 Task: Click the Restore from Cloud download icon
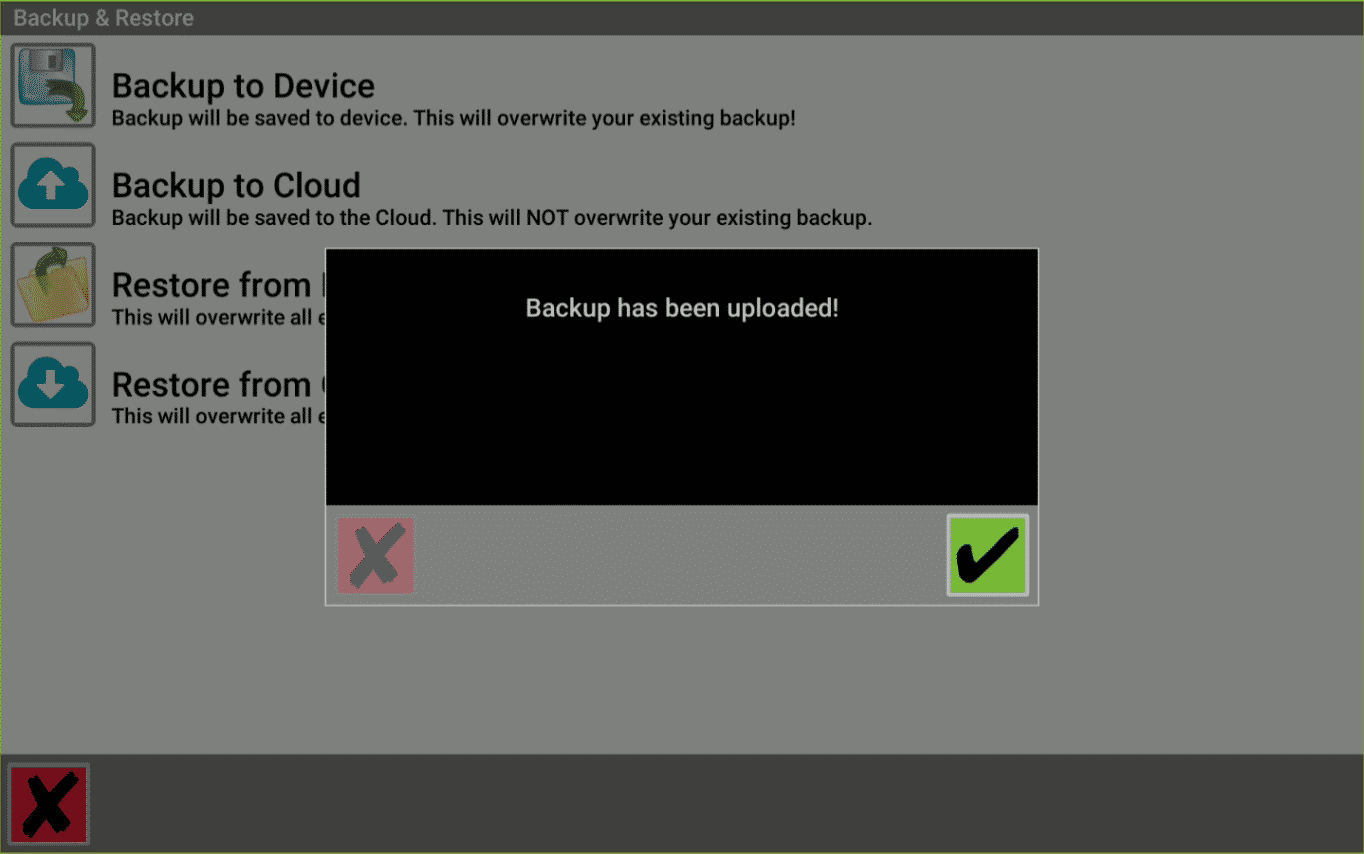pos(53,385)
